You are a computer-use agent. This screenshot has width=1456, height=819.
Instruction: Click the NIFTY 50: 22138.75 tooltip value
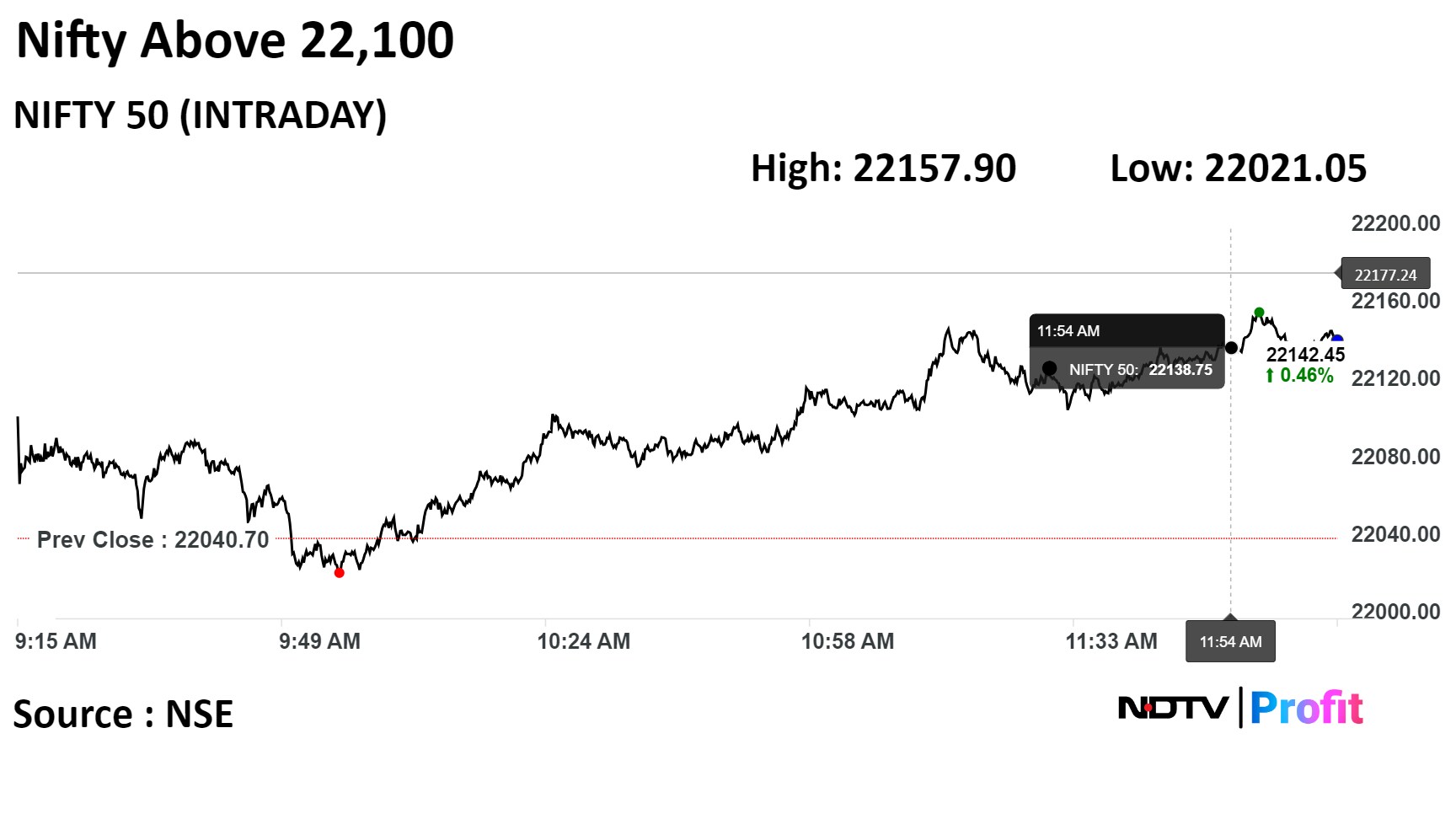[x=1140, y=369]
